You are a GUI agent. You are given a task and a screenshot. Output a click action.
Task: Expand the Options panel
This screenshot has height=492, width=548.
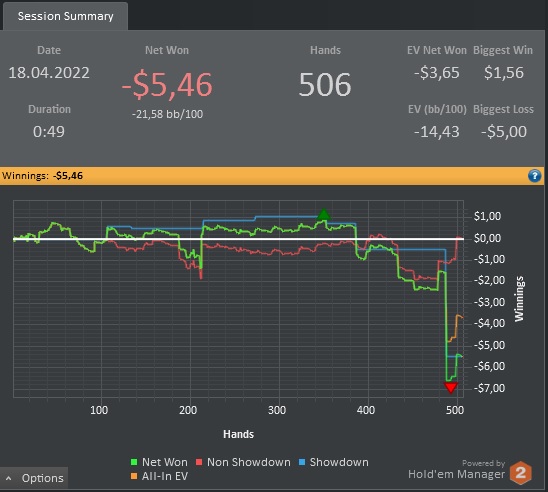pyautogui.click(x=34, y=478)
